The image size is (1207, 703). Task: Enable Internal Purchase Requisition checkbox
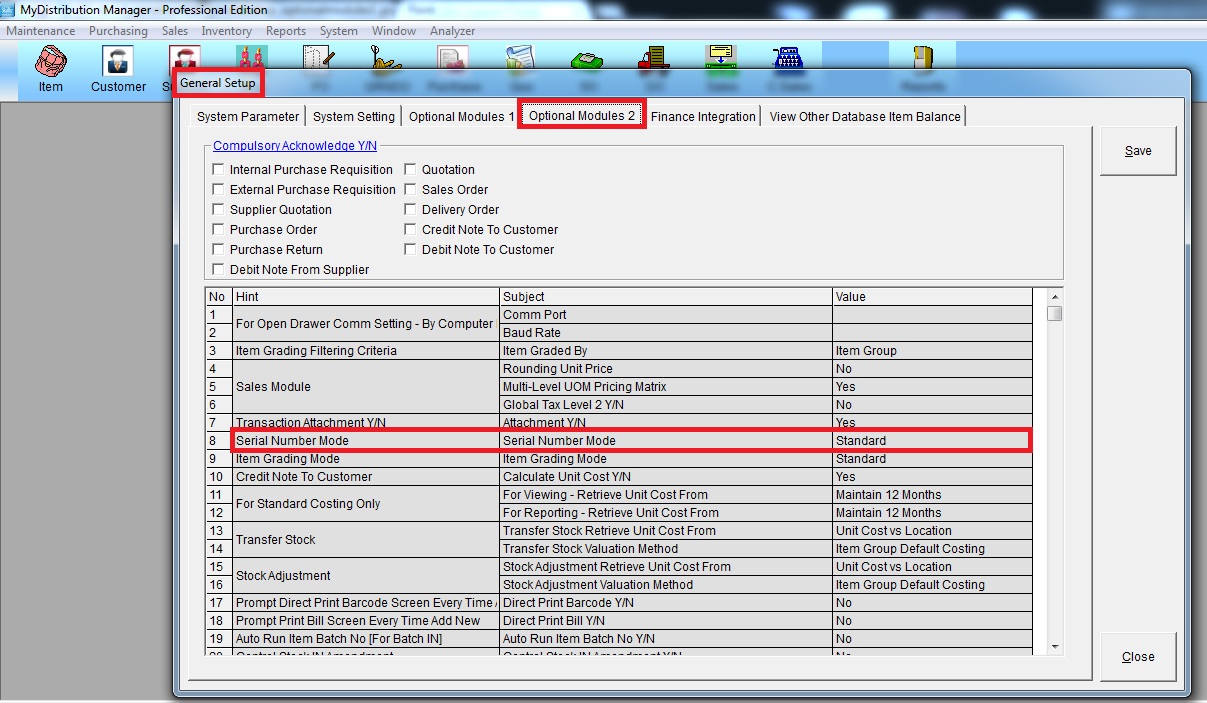point(219,170)
